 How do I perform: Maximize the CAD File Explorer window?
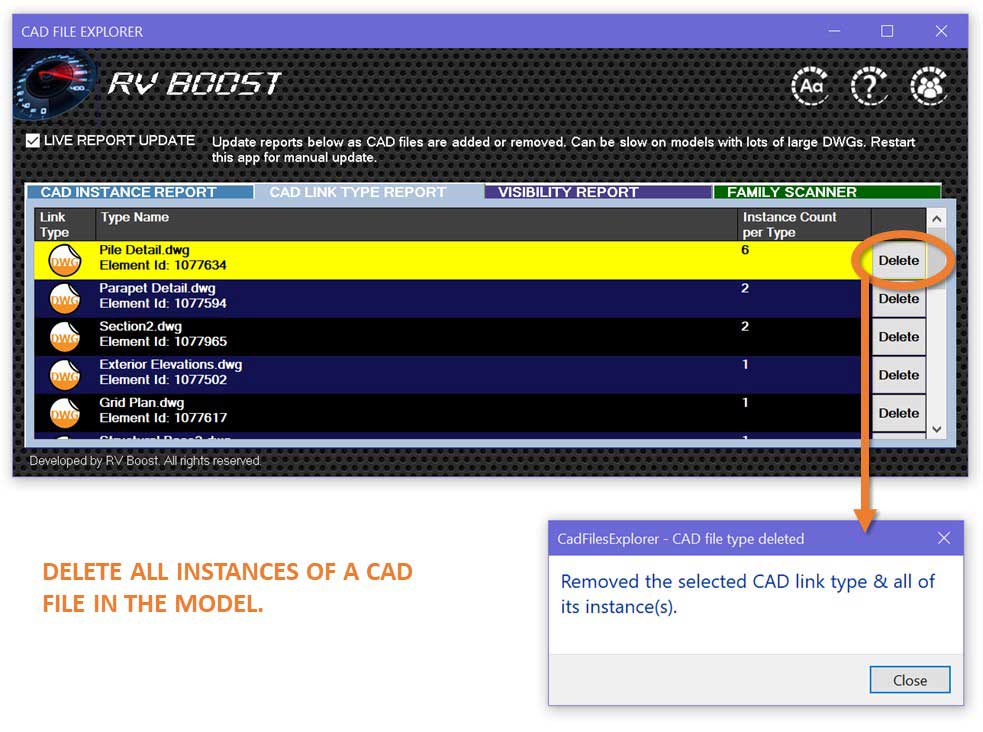pos(887,31)
